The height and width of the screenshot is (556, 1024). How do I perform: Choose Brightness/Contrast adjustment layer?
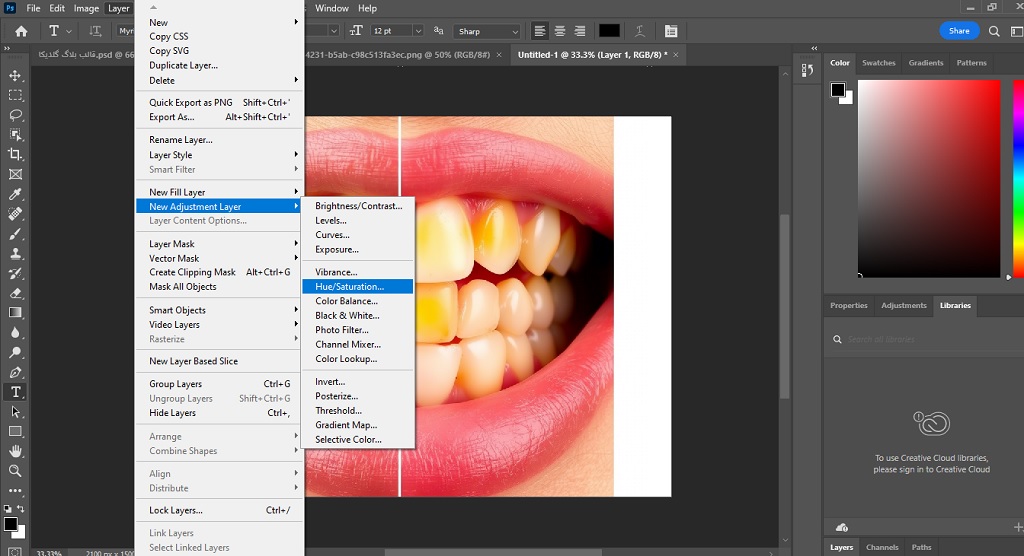358,206
